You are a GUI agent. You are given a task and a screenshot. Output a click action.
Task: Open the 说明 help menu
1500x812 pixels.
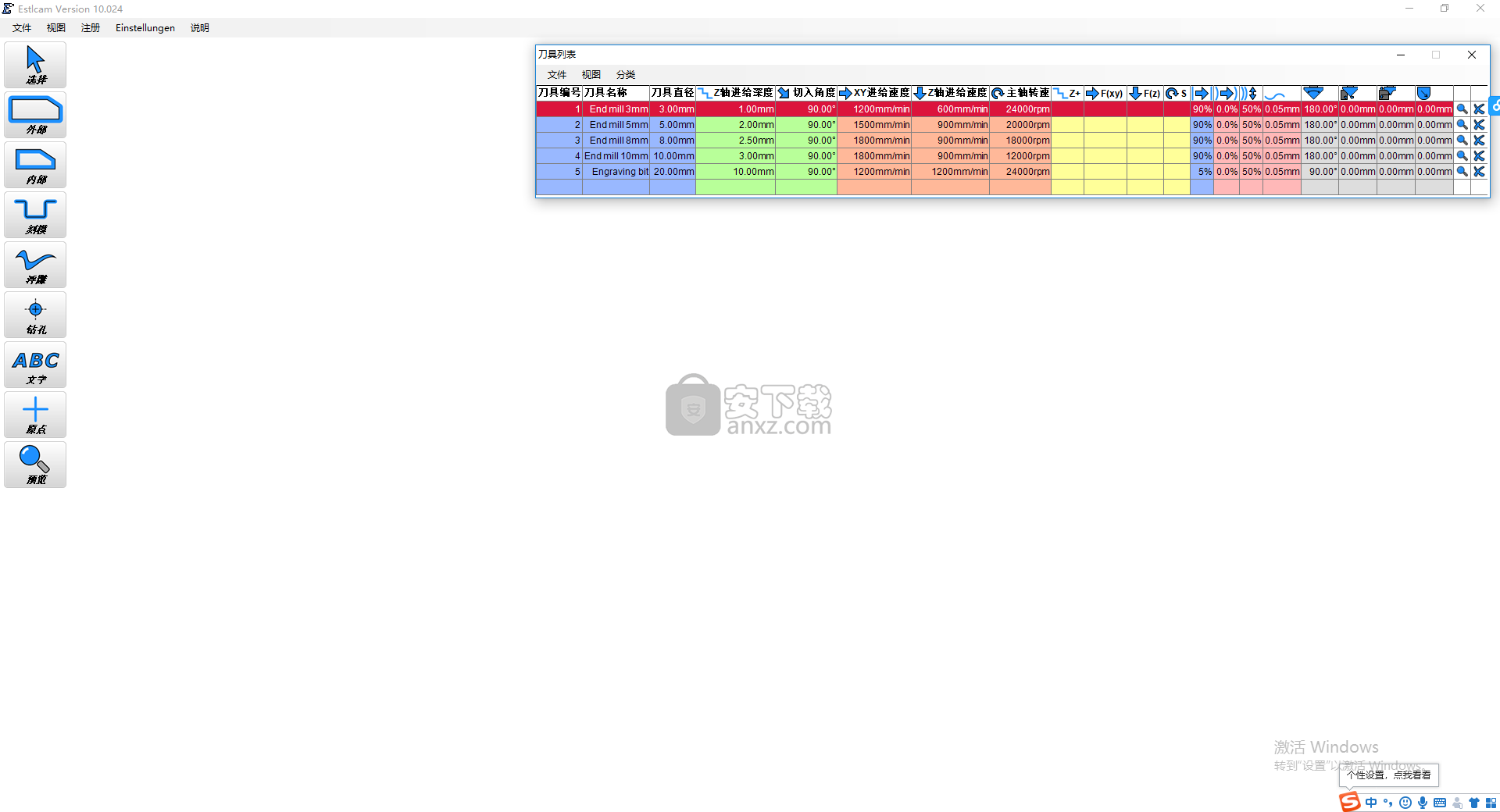(x=200, y=28)
